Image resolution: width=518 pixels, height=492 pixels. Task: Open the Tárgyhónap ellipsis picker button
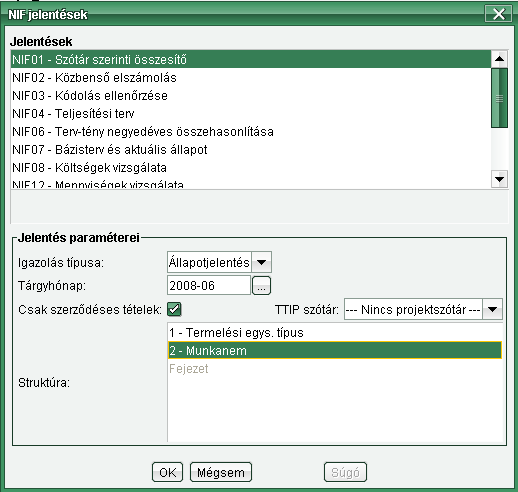coord(261,286)
